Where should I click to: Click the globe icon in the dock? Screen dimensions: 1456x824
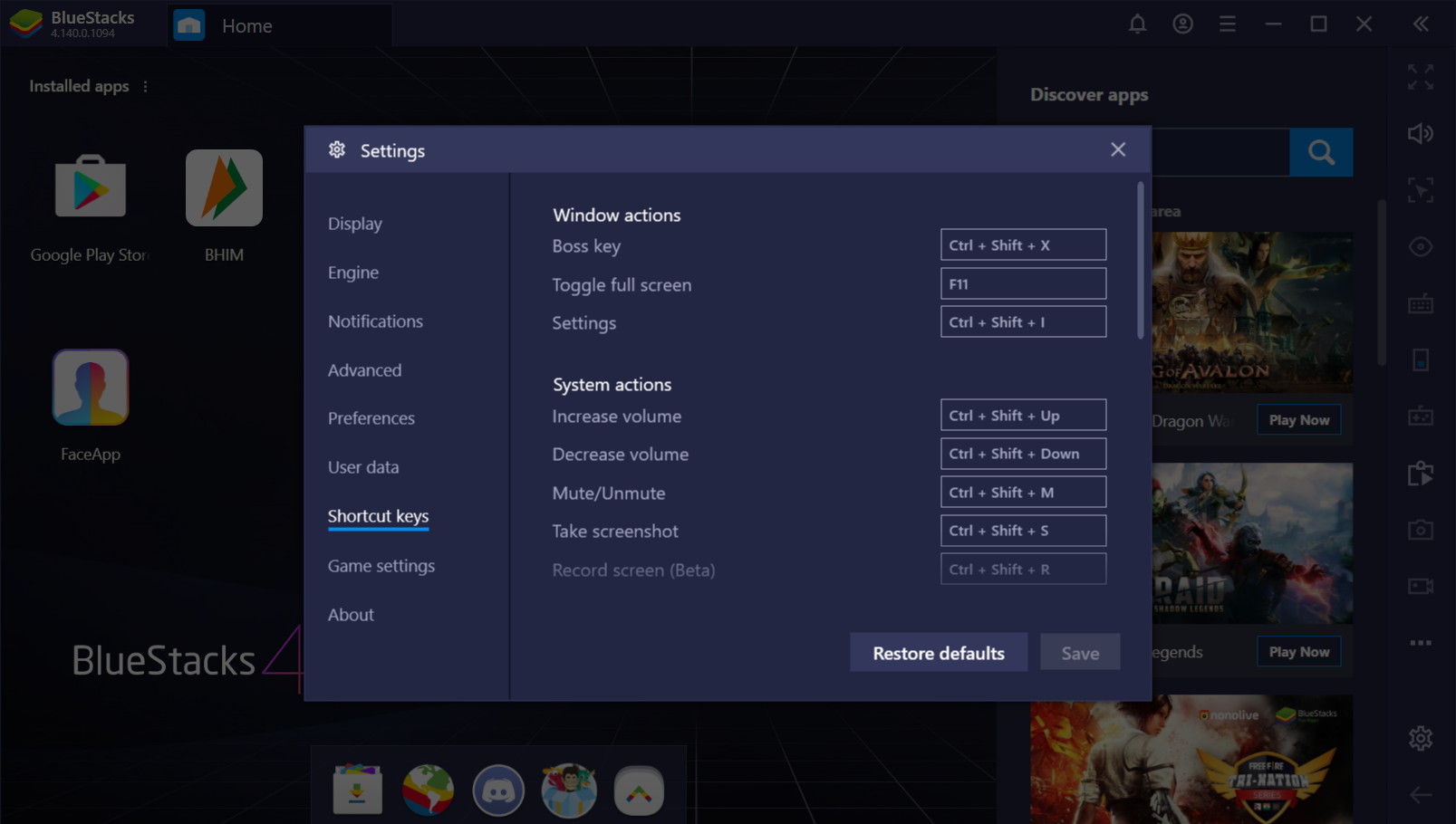pos(428,790)
